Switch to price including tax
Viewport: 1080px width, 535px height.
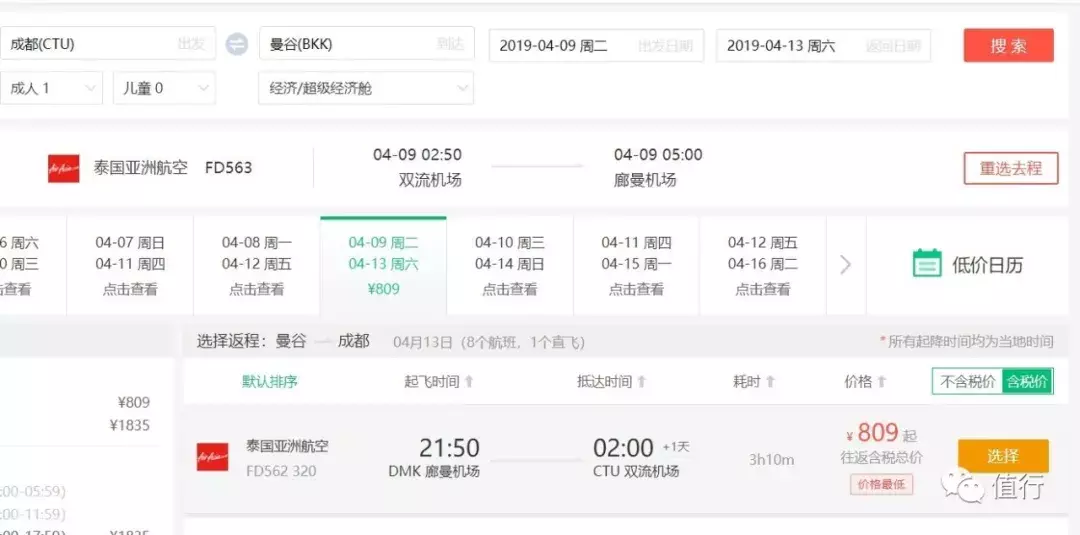1027,381
